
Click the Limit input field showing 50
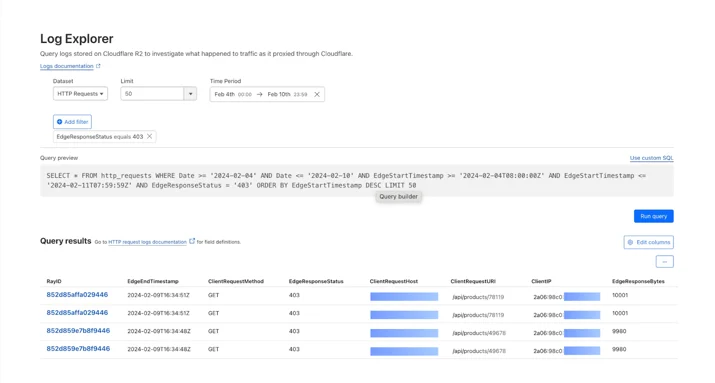(152, 93)
